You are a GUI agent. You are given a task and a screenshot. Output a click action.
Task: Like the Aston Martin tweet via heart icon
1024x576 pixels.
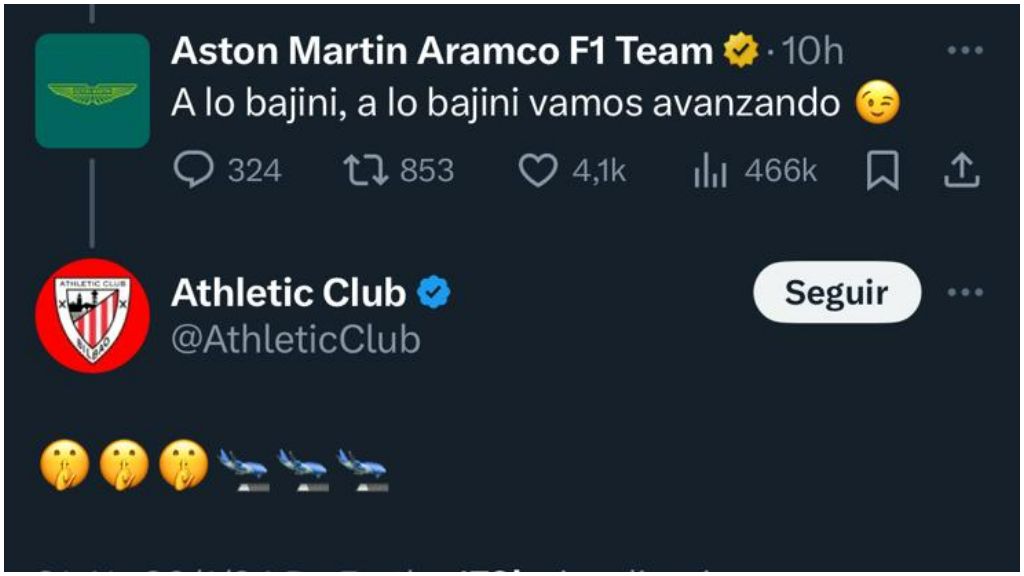[x=541, y=171]
